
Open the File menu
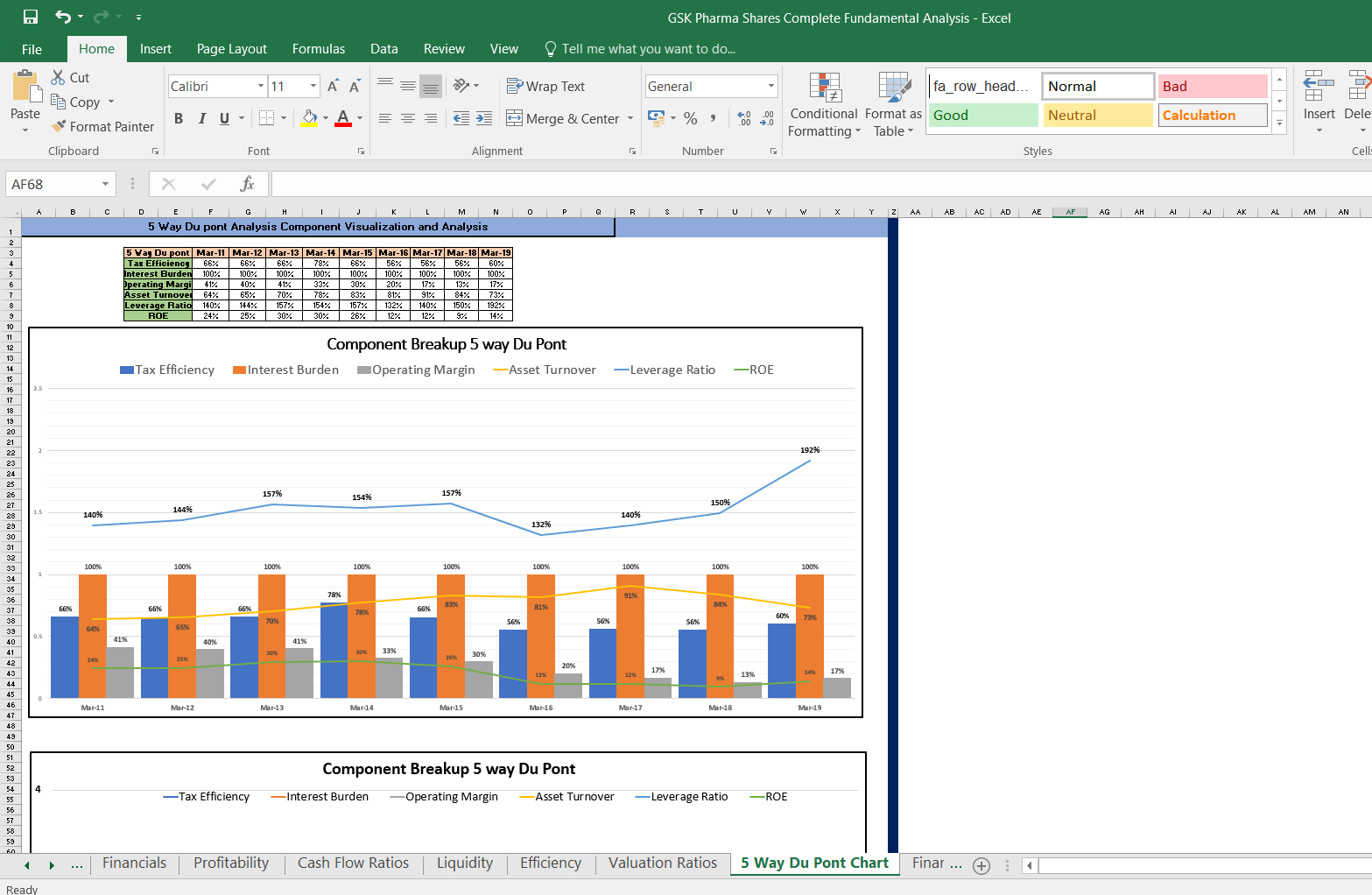coord(32,49)
